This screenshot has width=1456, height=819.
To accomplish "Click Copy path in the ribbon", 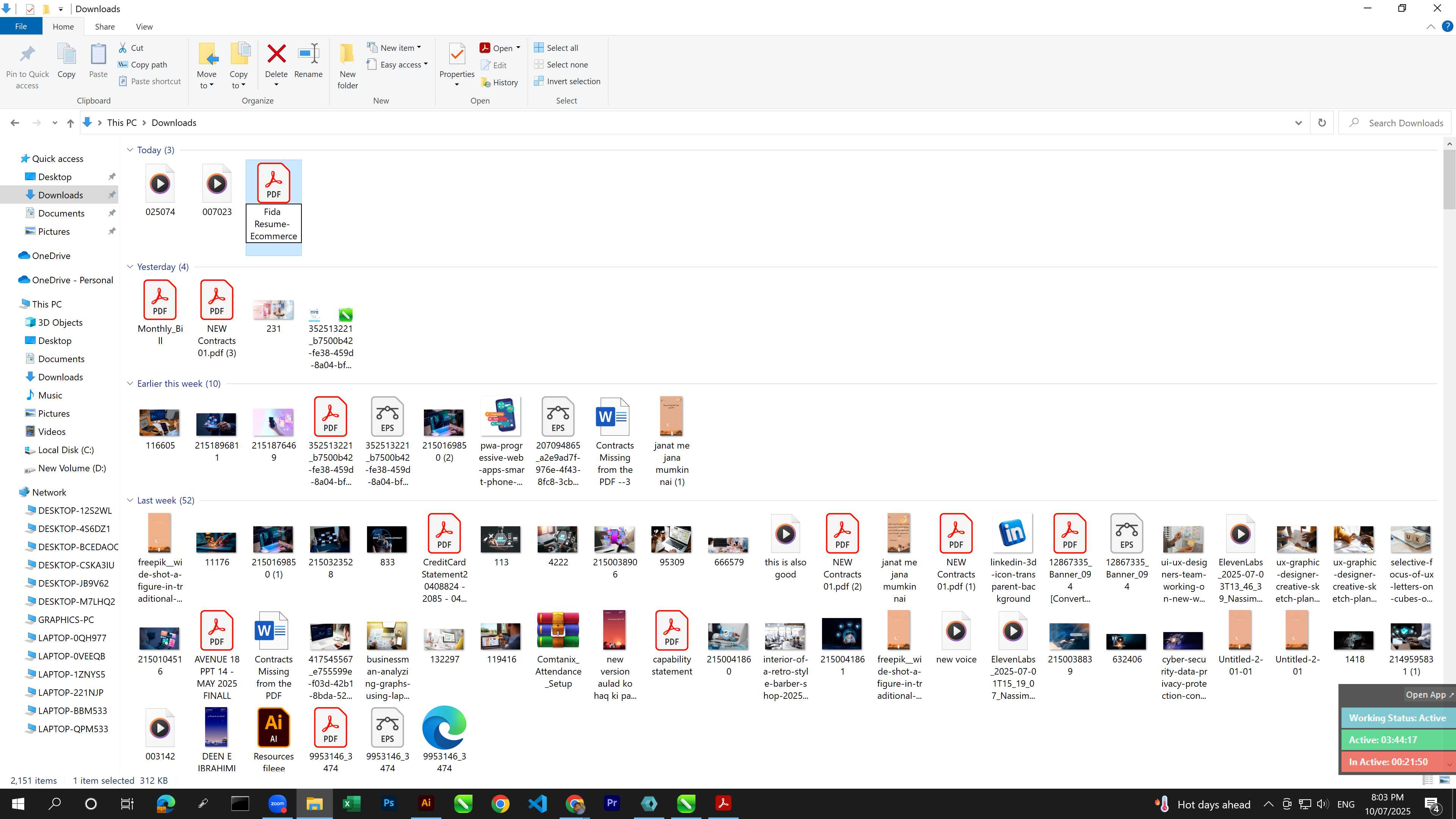I will click(143, 64).
